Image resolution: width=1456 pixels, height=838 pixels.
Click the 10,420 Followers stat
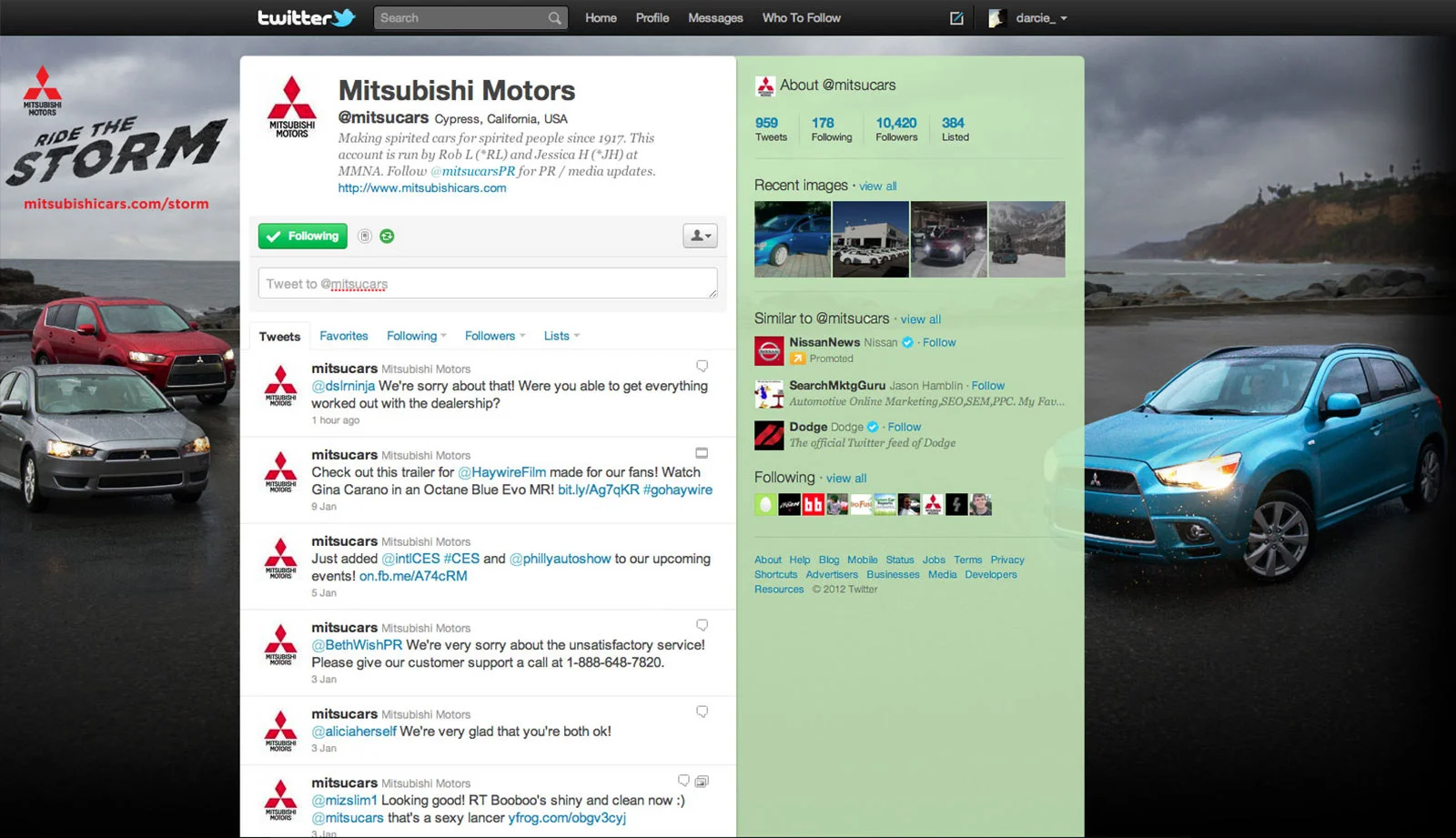coord(896,129)
